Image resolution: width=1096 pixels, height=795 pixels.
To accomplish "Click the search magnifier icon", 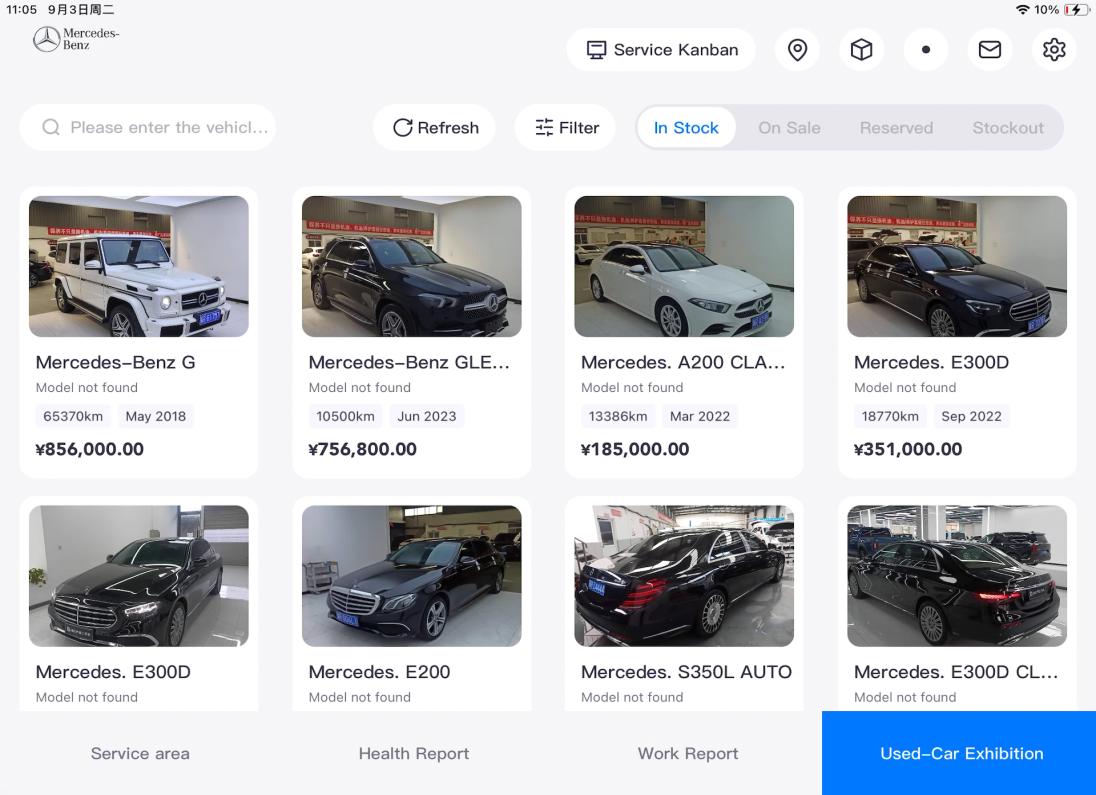I will pos(51,127).
